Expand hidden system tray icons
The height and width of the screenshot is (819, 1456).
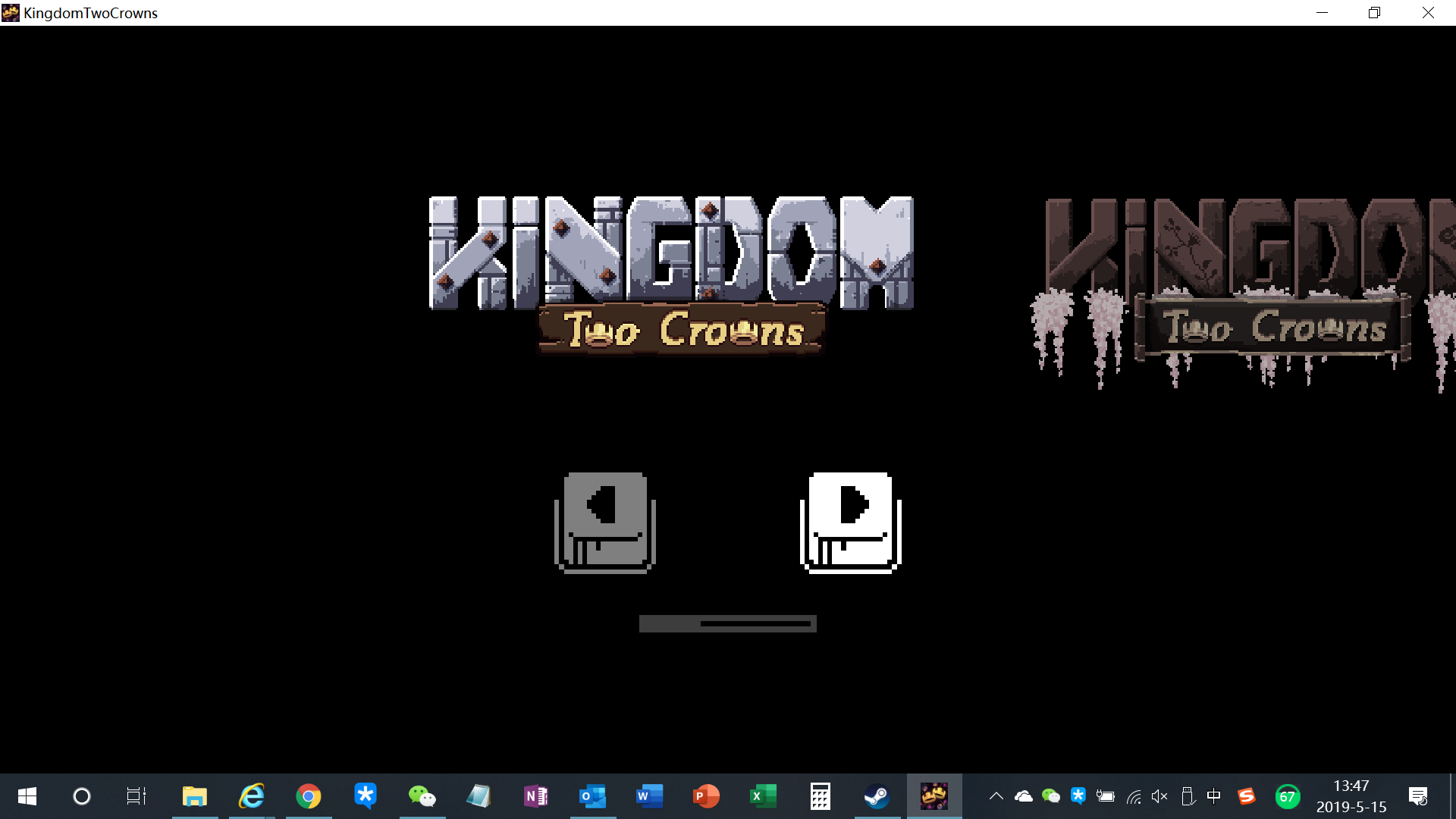tap(996, 796)
